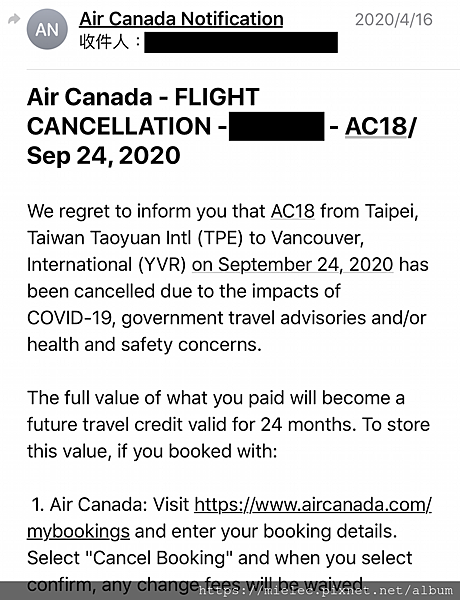Tap the 收件人 recipient label

[x=110, y=42]
